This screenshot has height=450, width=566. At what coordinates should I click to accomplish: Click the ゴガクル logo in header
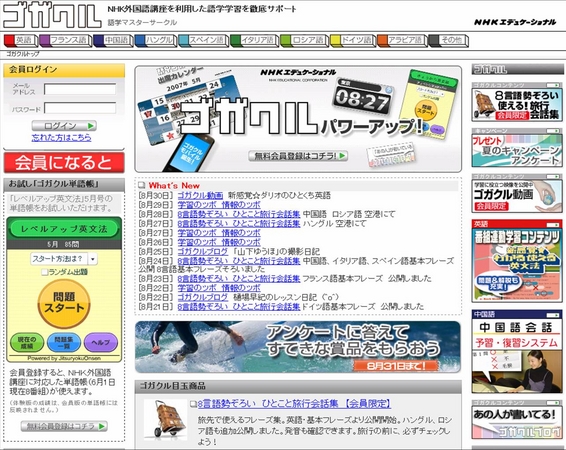click(52, 16)
